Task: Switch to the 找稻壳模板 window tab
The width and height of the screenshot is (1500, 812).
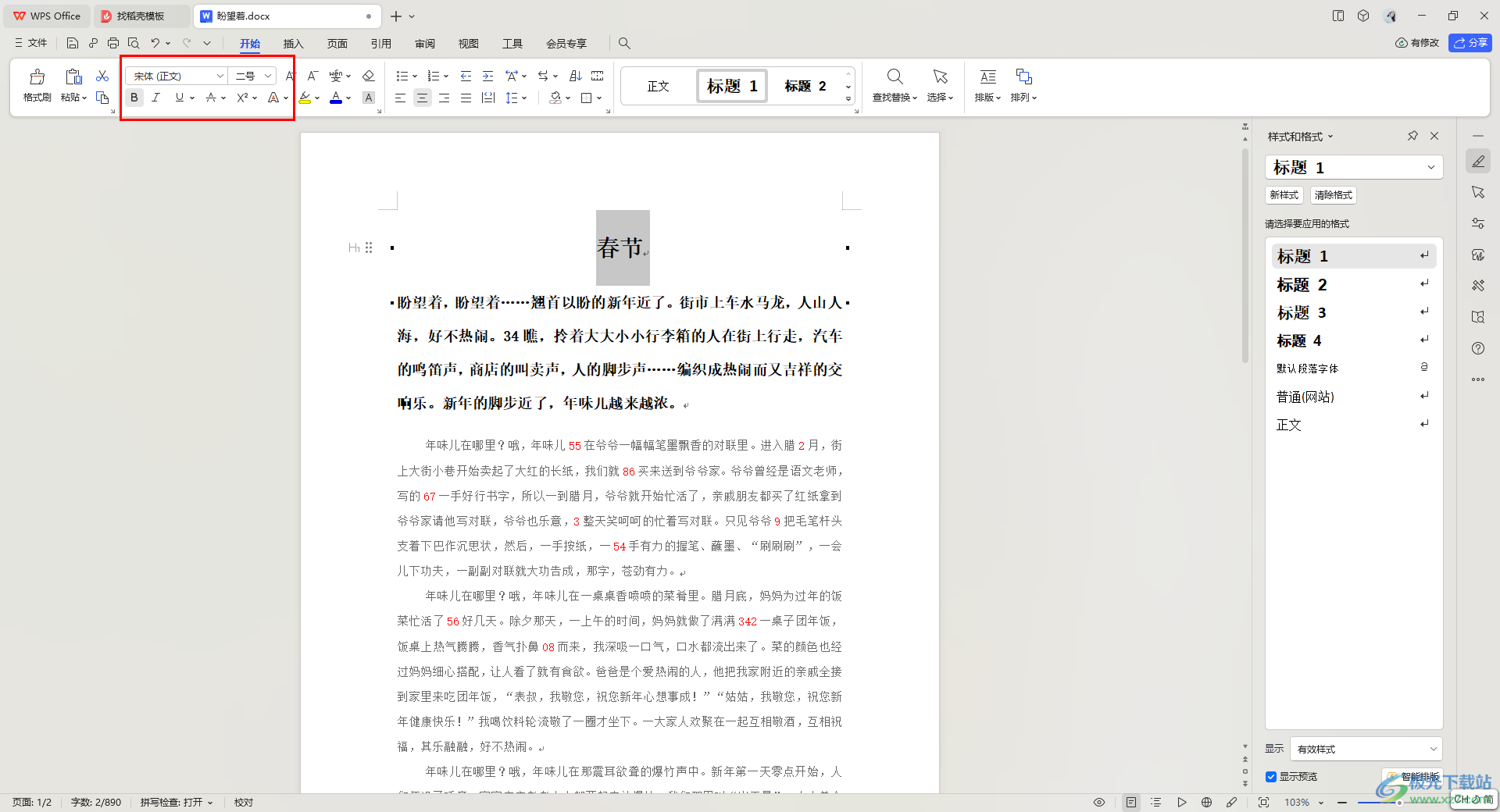Action: coord(141,16)
